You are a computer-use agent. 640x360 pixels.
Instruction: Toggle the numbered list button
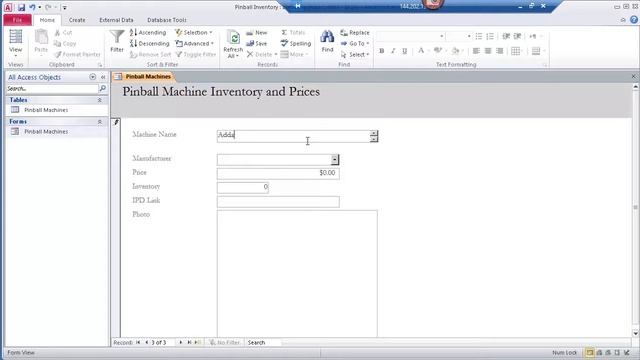490,36
